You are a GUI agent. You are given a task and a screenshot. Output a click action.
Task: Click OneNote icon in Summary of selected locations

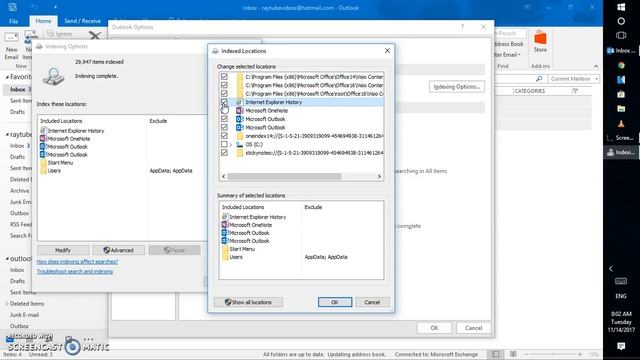224,225
